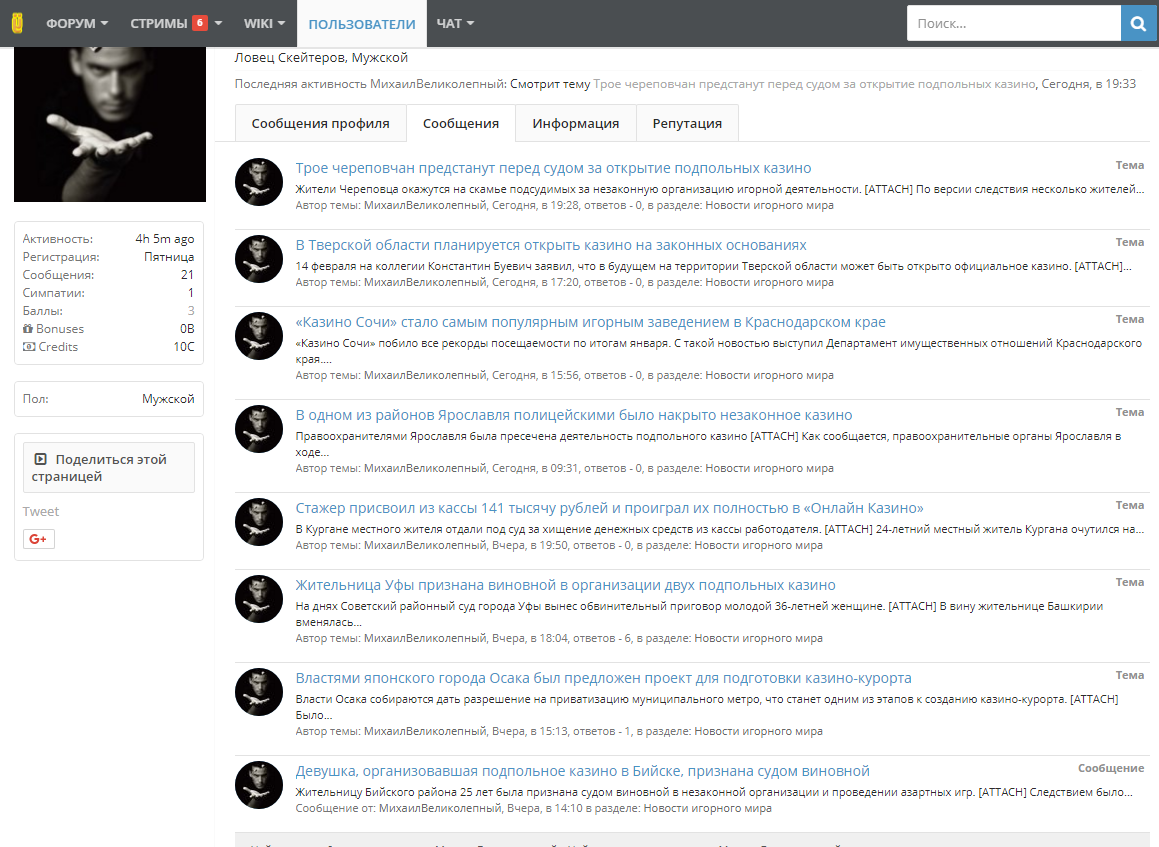Click the Bonuses gift icon
This screenshot has height=847, width=1159.
tap(27, 328)
